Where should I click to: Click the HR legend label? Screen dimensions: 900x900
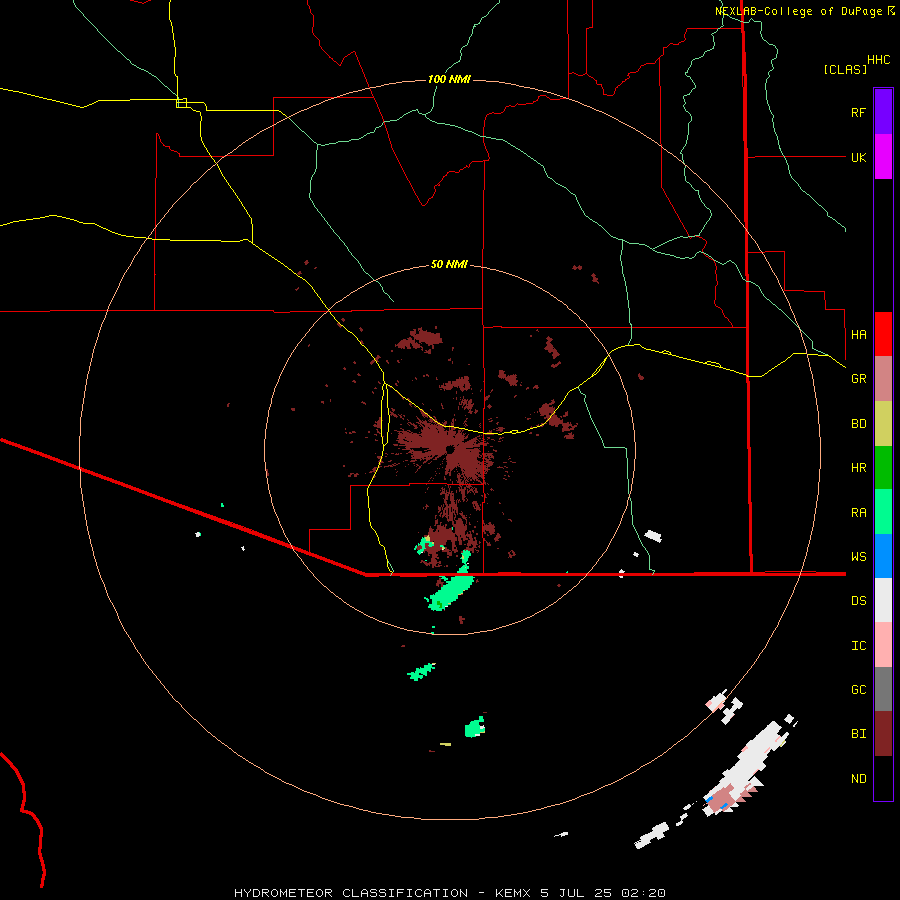[858, 468]
